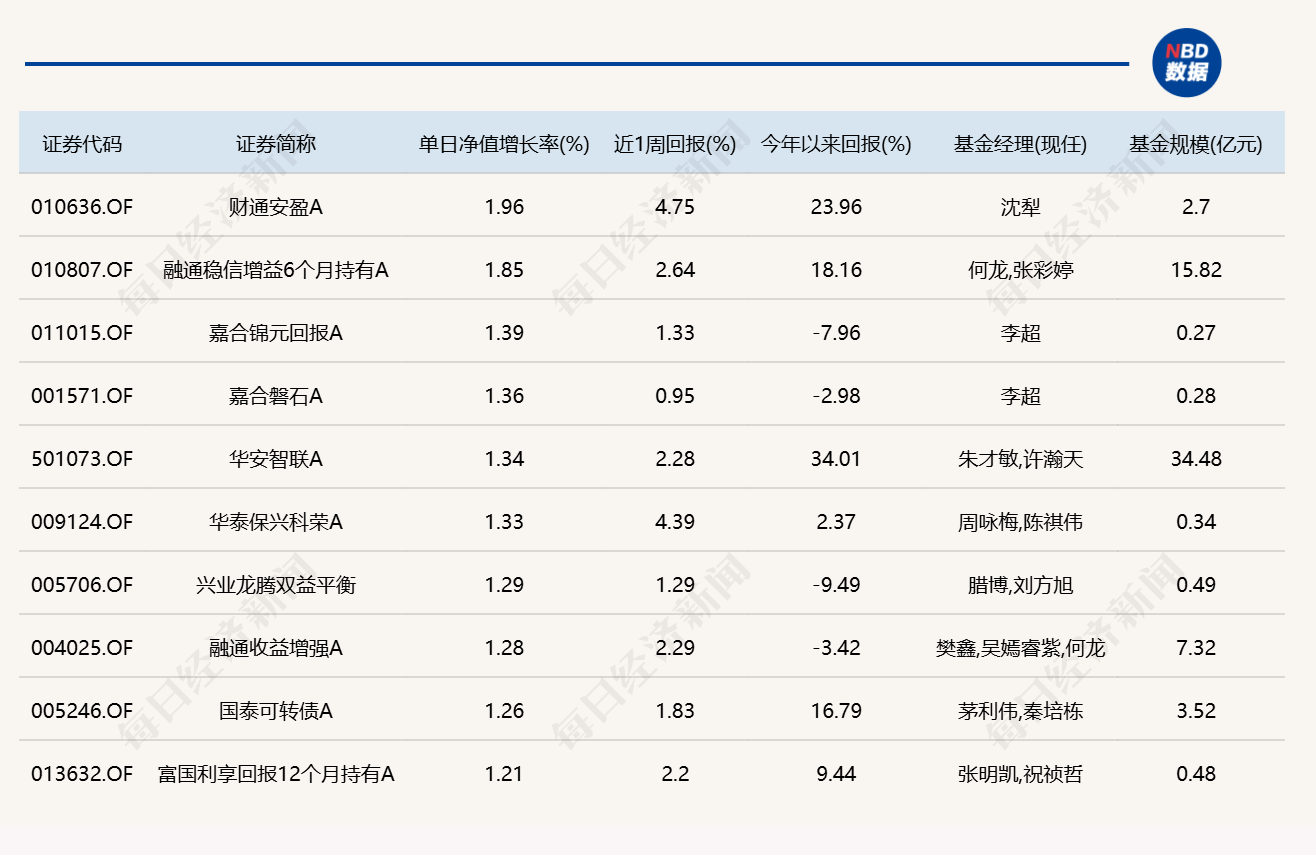Select fund size 2.7 for 财通安盈A
This screenshot has height=855, width=1316.
click(x=1196, y=207)
